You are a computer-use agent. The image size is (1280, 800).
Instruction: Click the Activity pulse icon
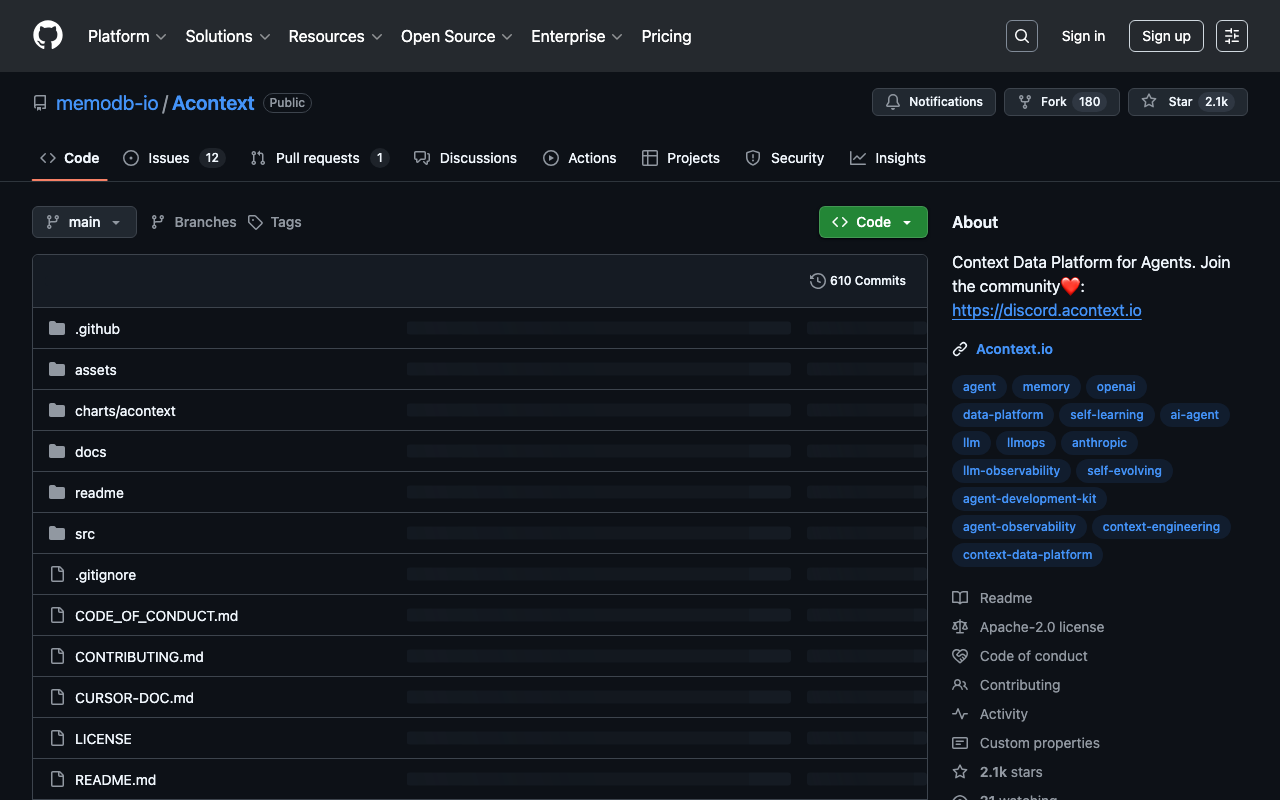960,714
